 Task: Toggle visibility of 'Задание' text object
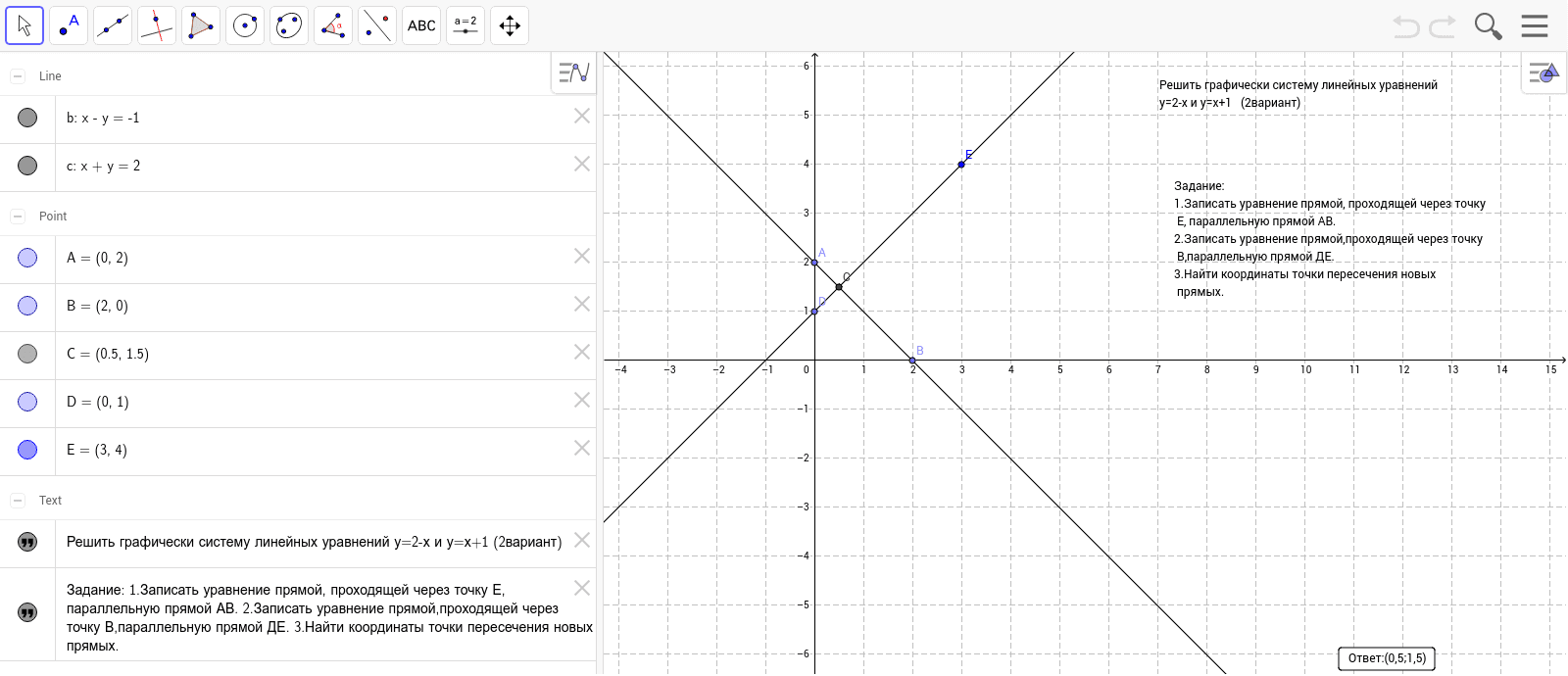click(27, 612)
